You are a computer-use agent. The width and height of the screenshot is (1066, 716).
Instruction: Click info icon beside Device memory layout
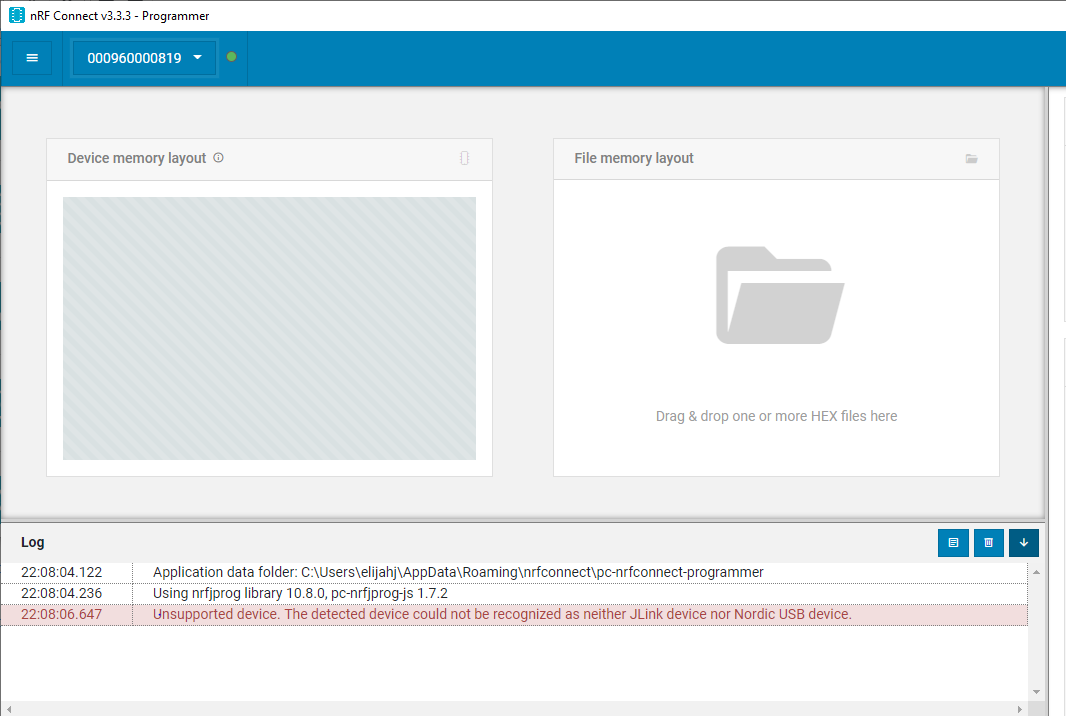(x=218, y=158)
